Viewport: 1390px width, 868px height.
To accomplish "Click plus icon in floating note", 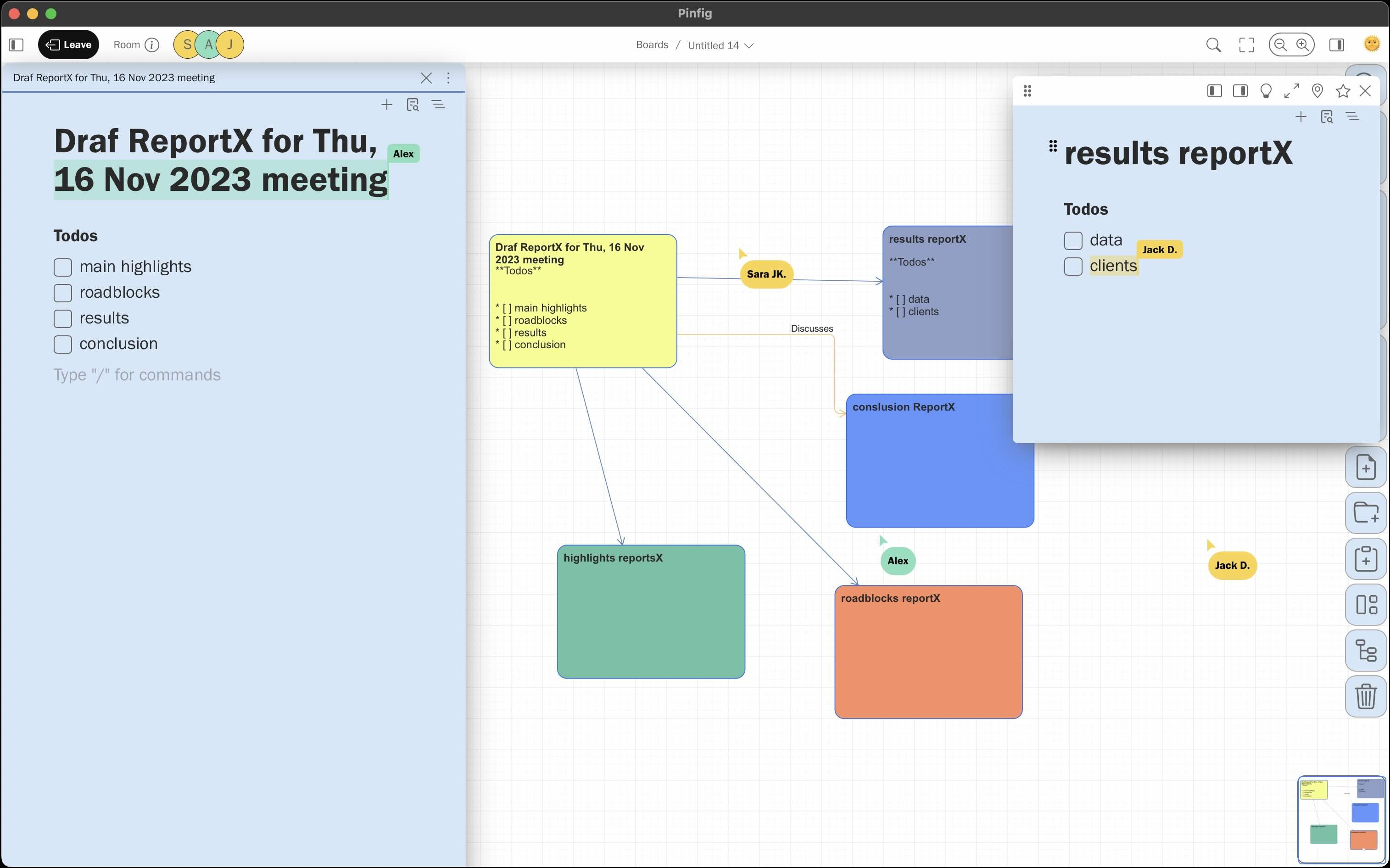I will [x=1301, y=117].
